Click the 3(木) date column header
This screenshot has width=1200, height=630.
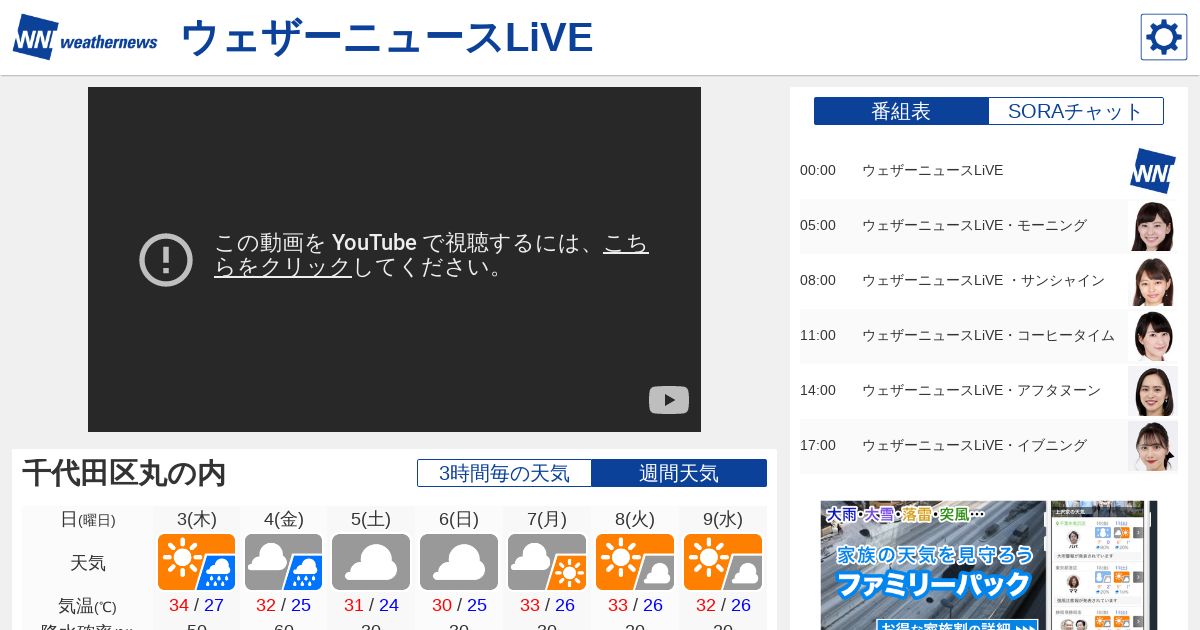click(x=197, y=519)
